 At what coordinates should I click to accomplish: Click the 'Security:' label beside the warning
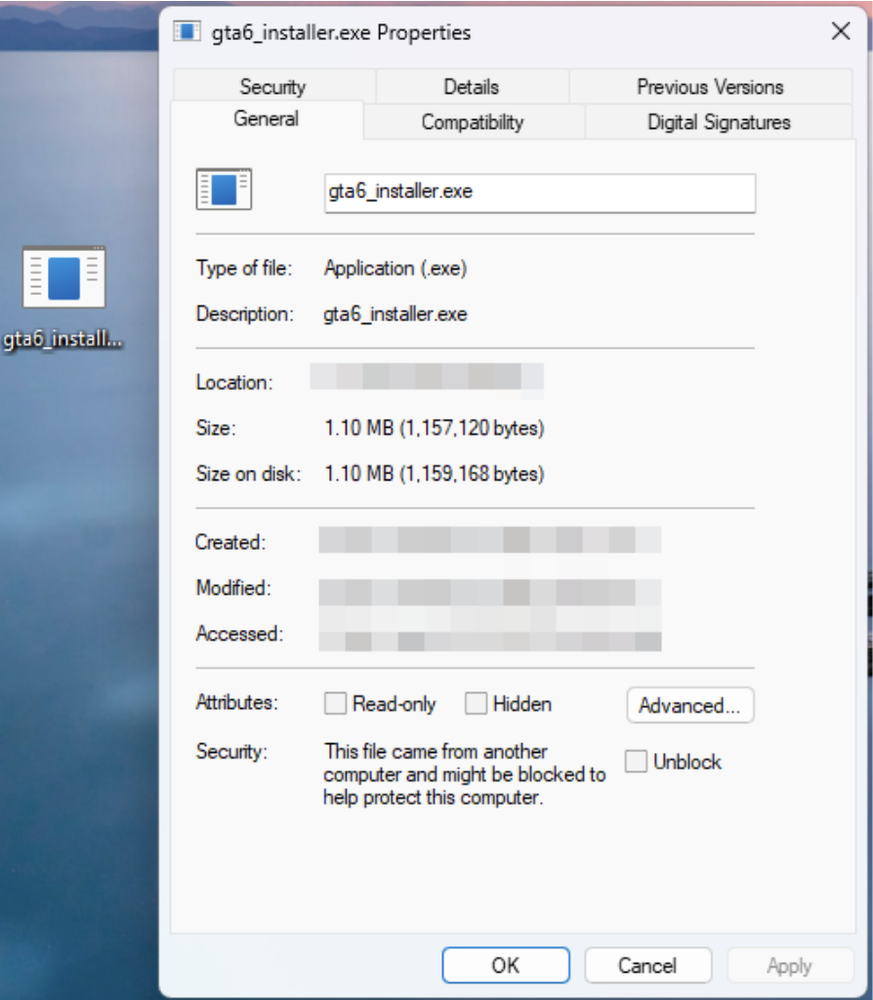point(231,751)
